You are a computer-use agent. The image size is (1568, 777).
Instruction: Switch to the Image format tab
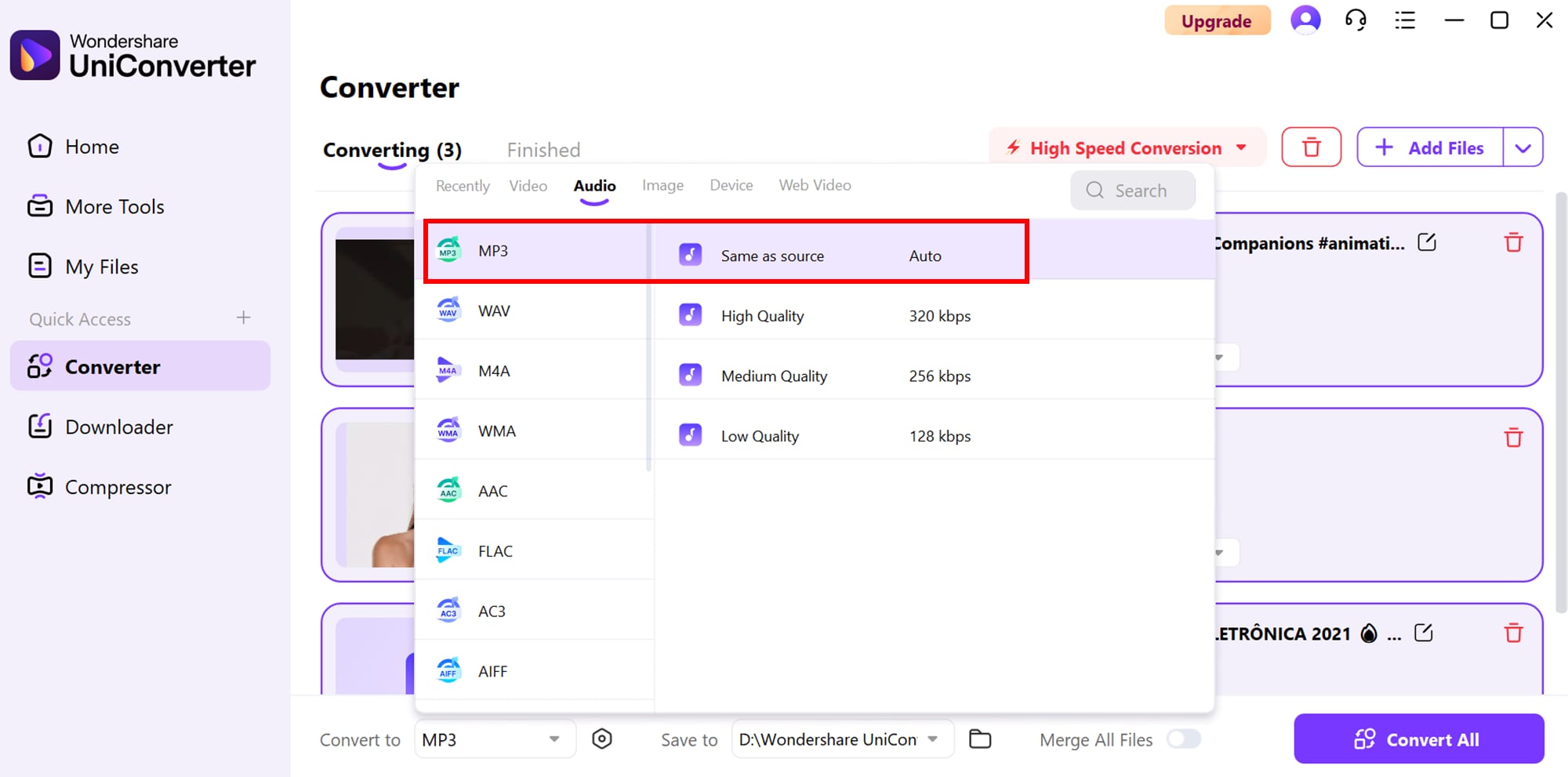(662, 186)
